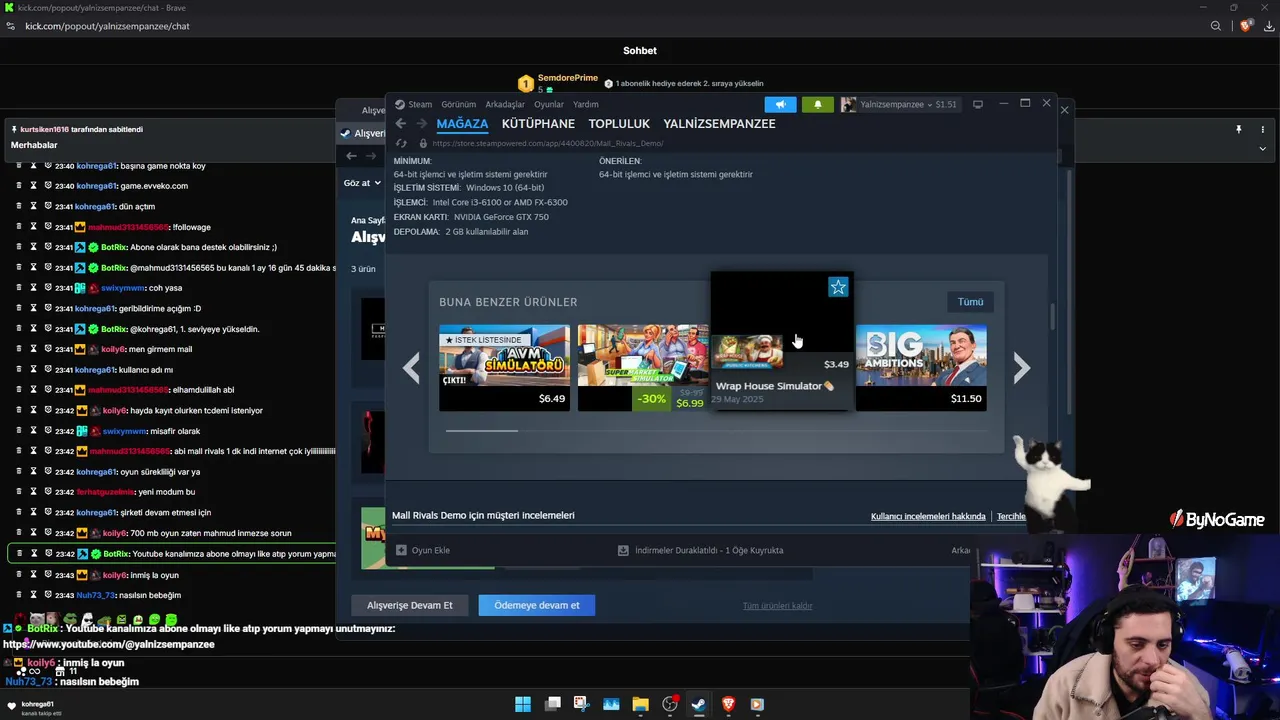
Task: Go forward using Steam's forward arrow
Action: point(421,124)
